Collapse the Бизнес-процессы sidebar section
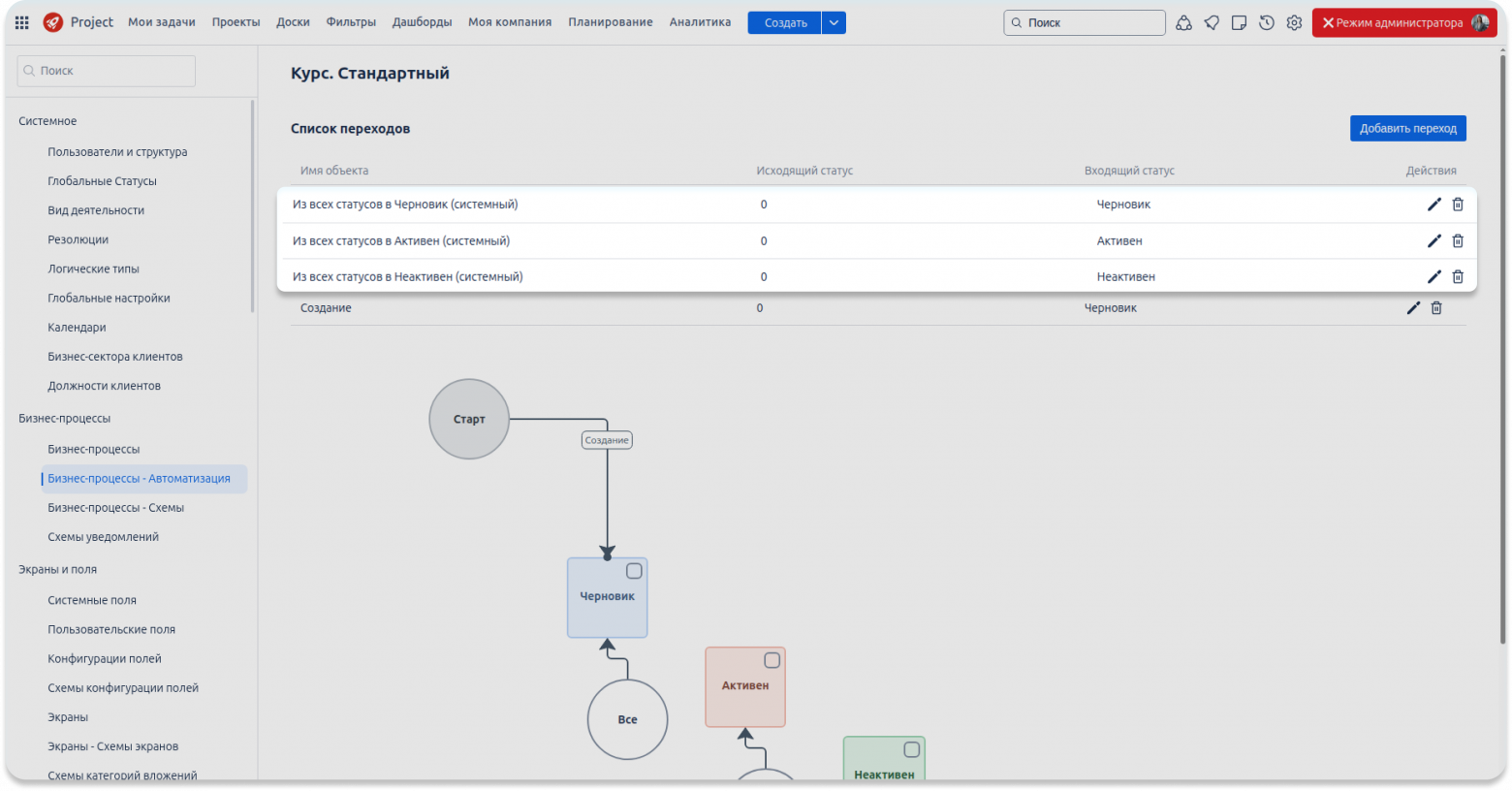 click(x=65, y=419)
